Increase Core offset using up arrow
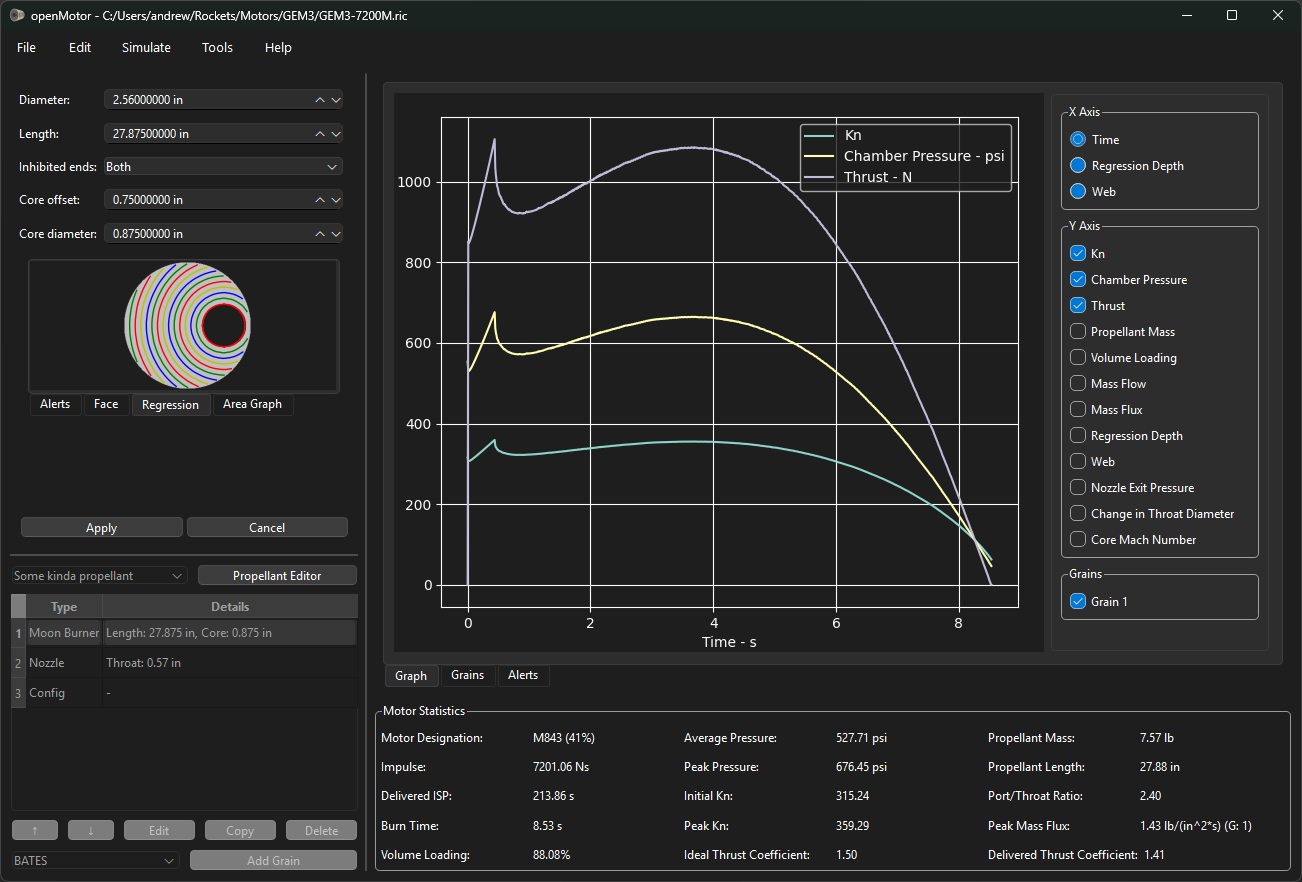This screenshot has width=1302, height=882. tap(320, 200)
